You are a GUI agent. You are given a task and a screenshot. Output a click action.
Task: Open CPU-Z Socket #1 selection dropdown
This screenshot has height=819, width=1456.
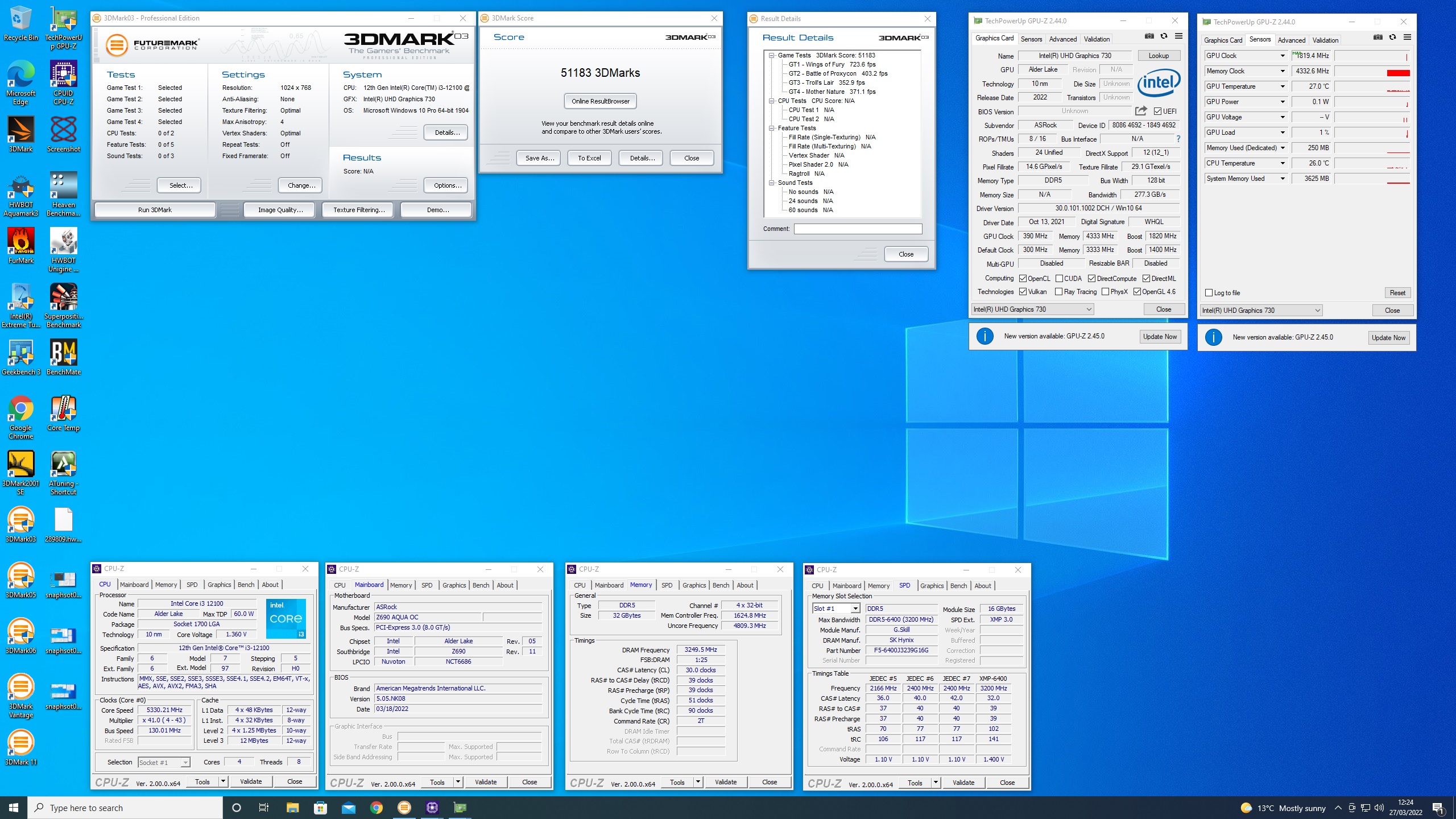164,763
